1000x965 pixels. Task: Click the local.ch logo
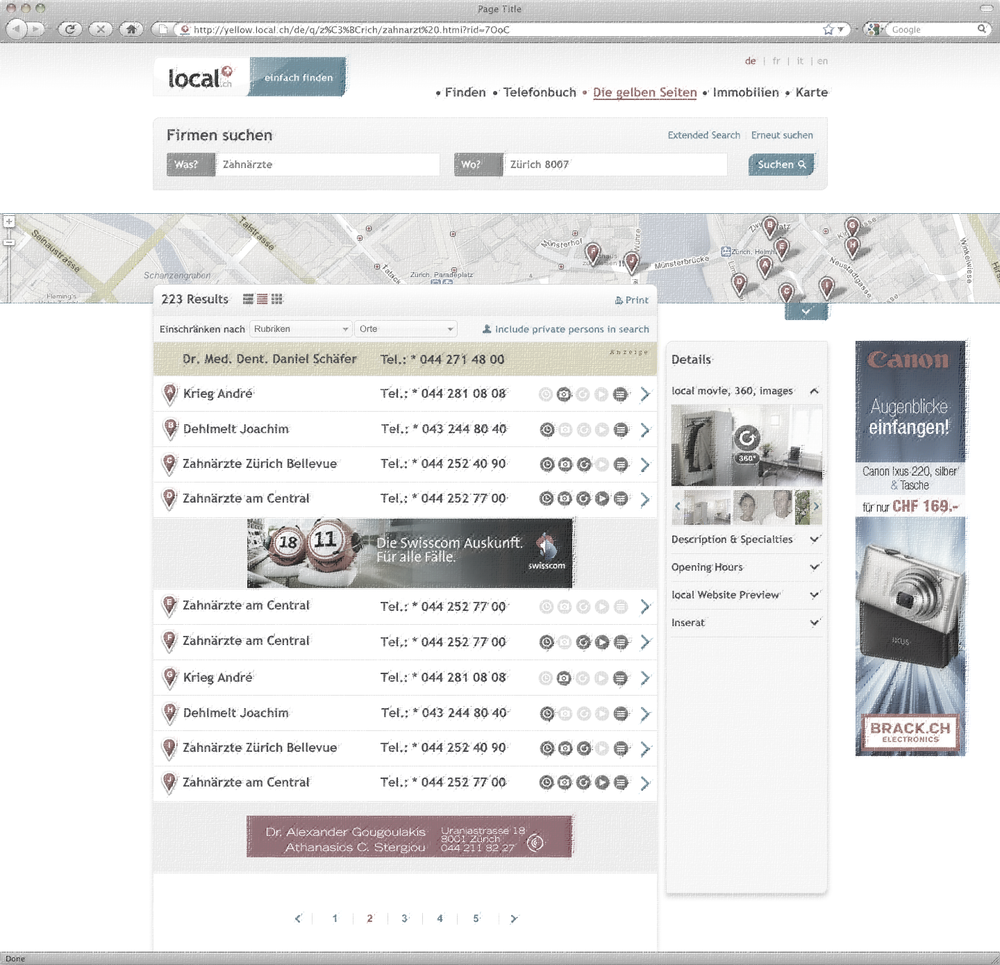(200, 77)
